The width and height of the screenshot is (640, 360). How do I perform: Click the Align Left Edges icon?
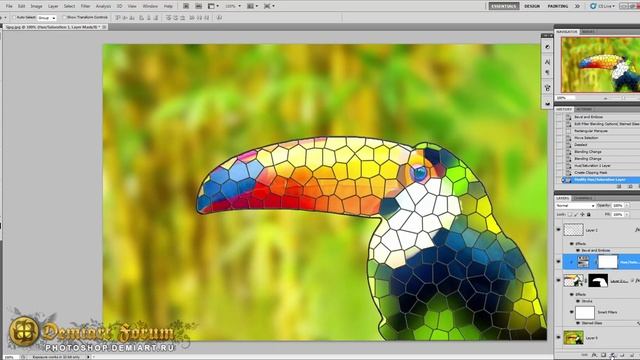pos(142,18)
